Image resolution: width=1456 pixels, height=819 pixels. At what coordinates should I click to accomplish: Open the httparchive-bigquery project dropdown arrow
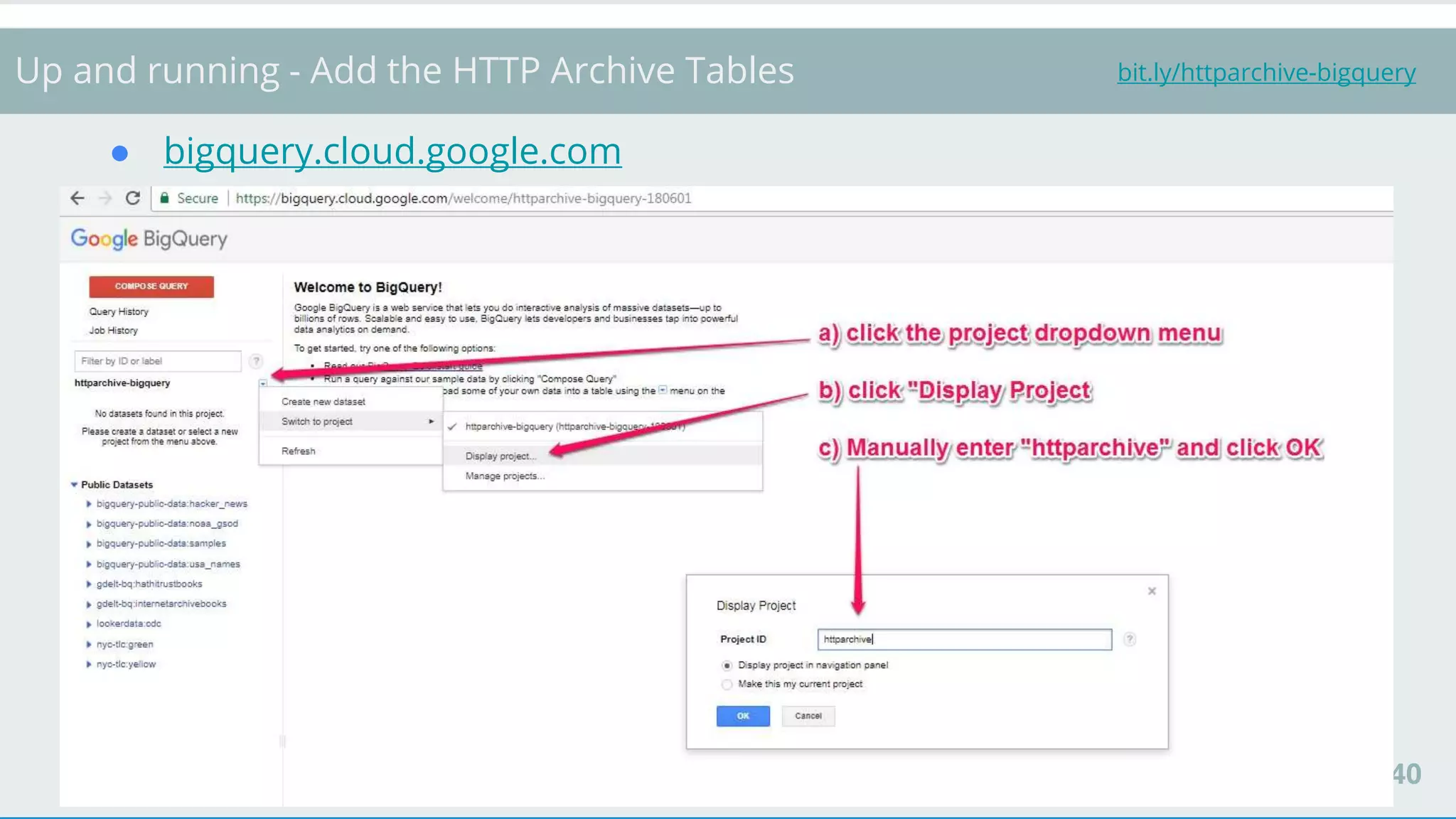tap(263, 383)
